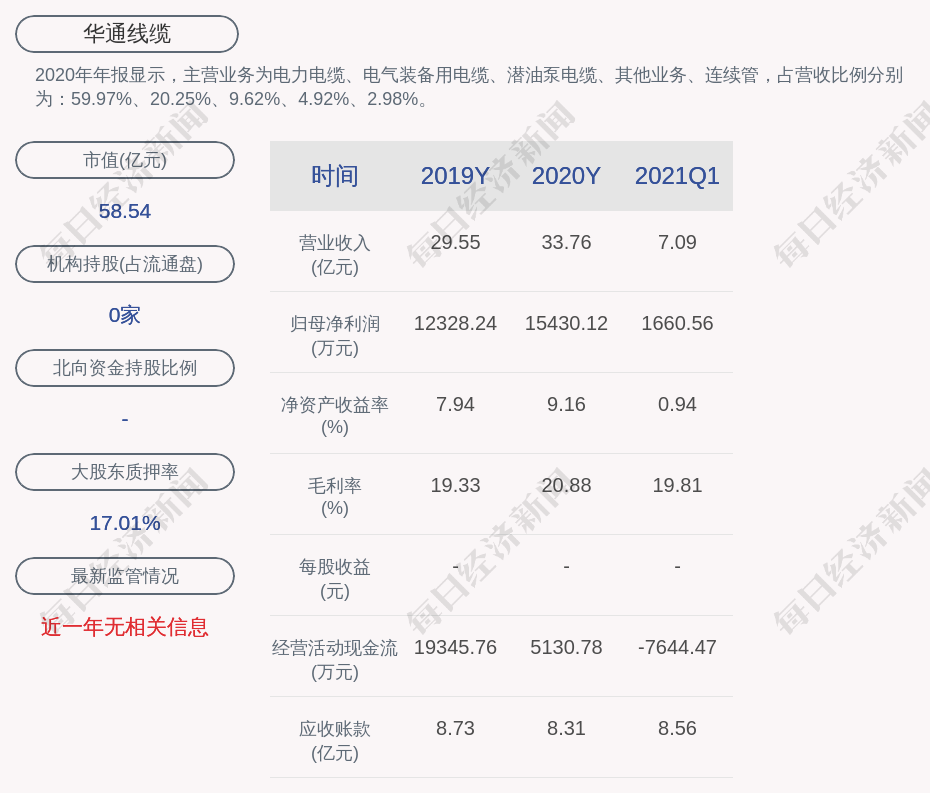Select the 北向资金持股比例 pill
Screen dimensions: 930x793
pos(125,368)
